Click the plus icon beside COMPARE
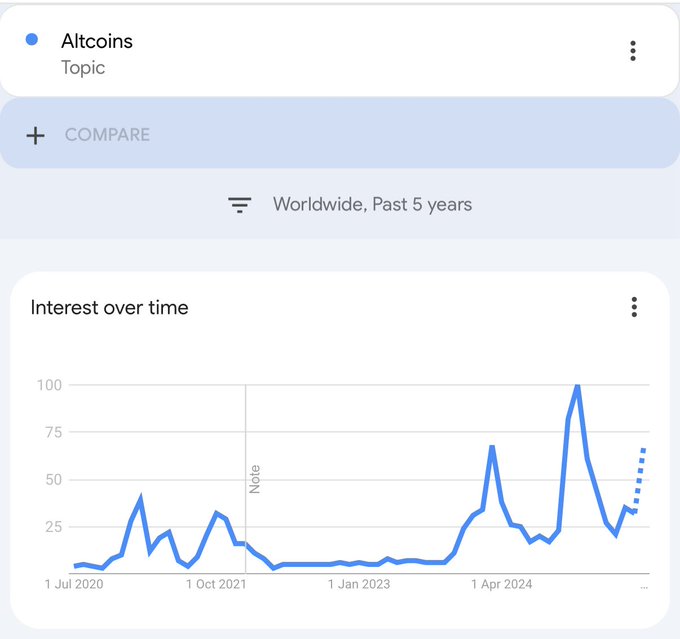 (x=36, y=136)
